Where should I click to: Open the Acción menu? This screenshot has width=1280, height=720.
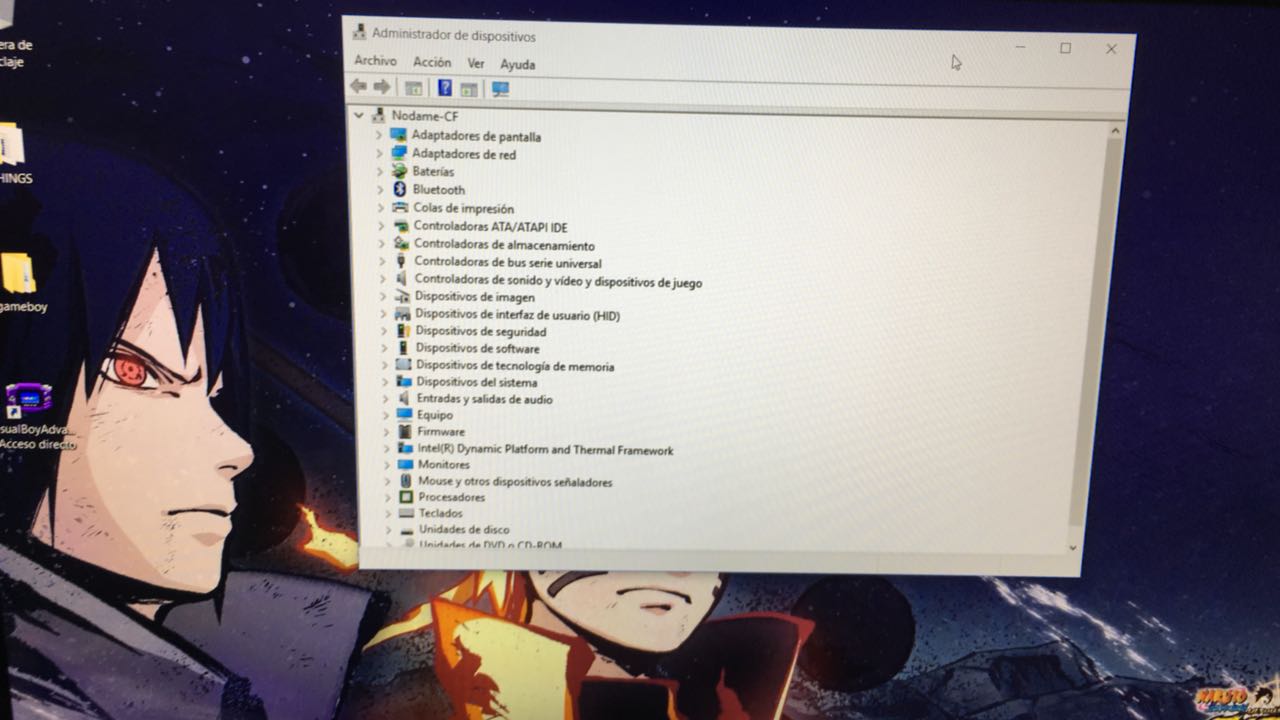(432, 62)
